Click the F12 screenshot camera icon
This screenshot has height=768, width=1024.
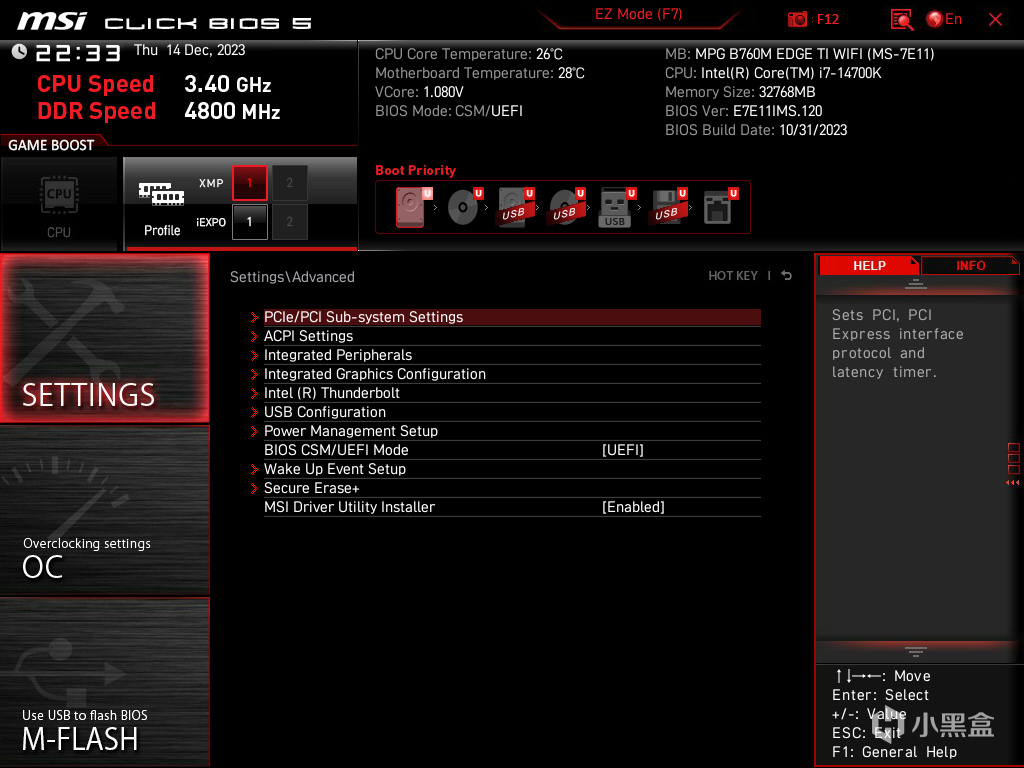coord(797,20)
